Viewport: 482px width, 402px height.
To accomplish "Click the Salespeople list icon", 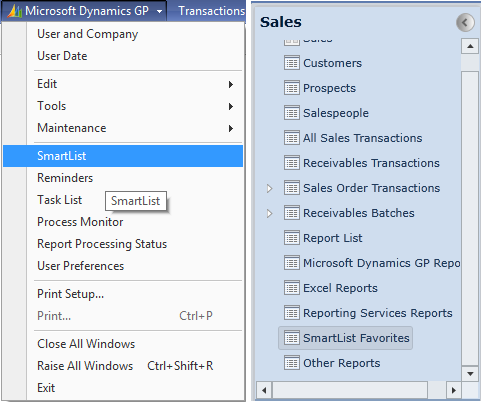I will point(292,113).
